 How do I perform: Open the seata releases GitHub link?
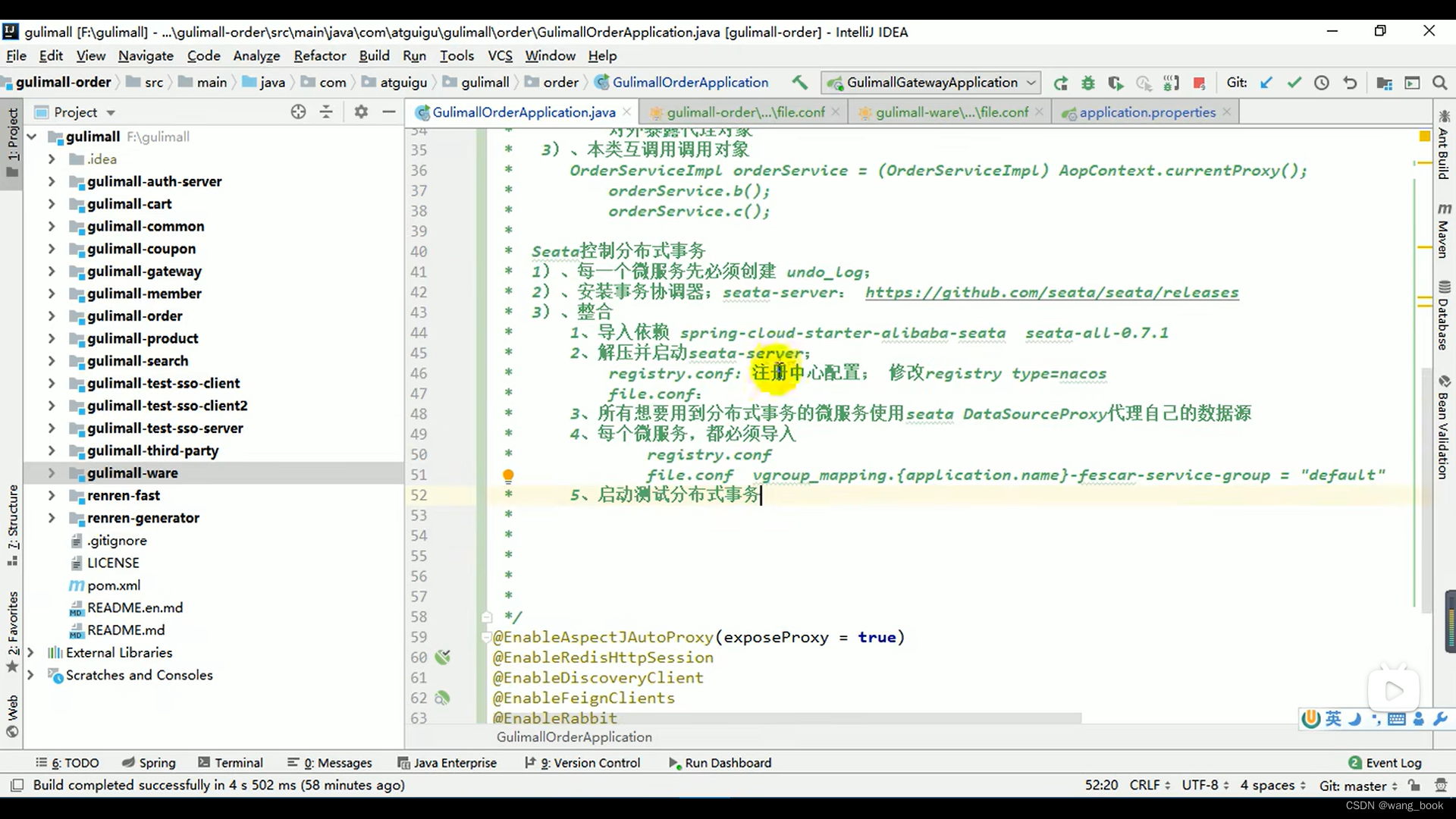(x=1052, y=293)
